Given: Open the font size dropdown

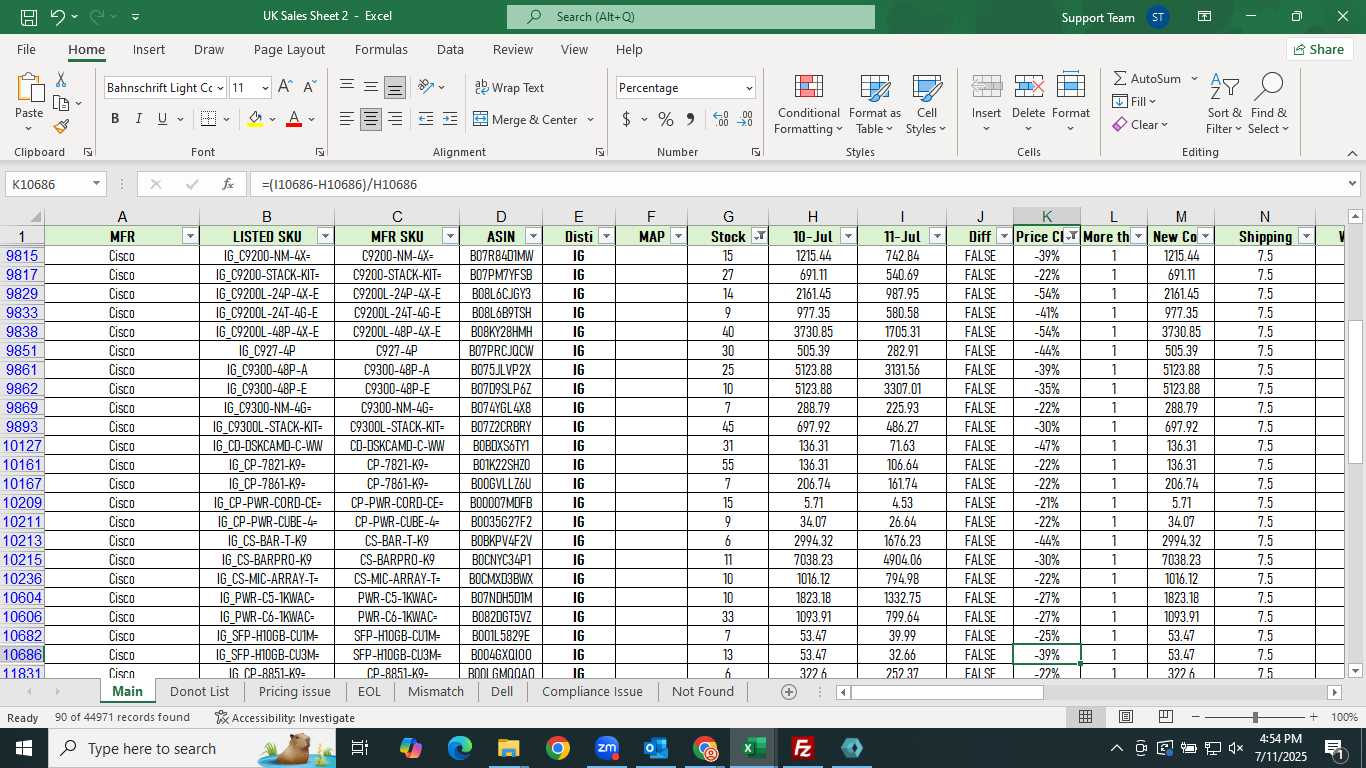Looking at the screenshot, I should click(x=265, y=88).
